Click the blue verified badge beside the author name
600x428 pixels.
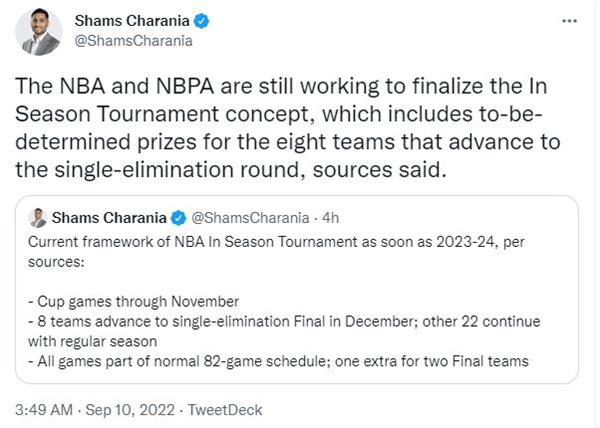pos(201,21)
